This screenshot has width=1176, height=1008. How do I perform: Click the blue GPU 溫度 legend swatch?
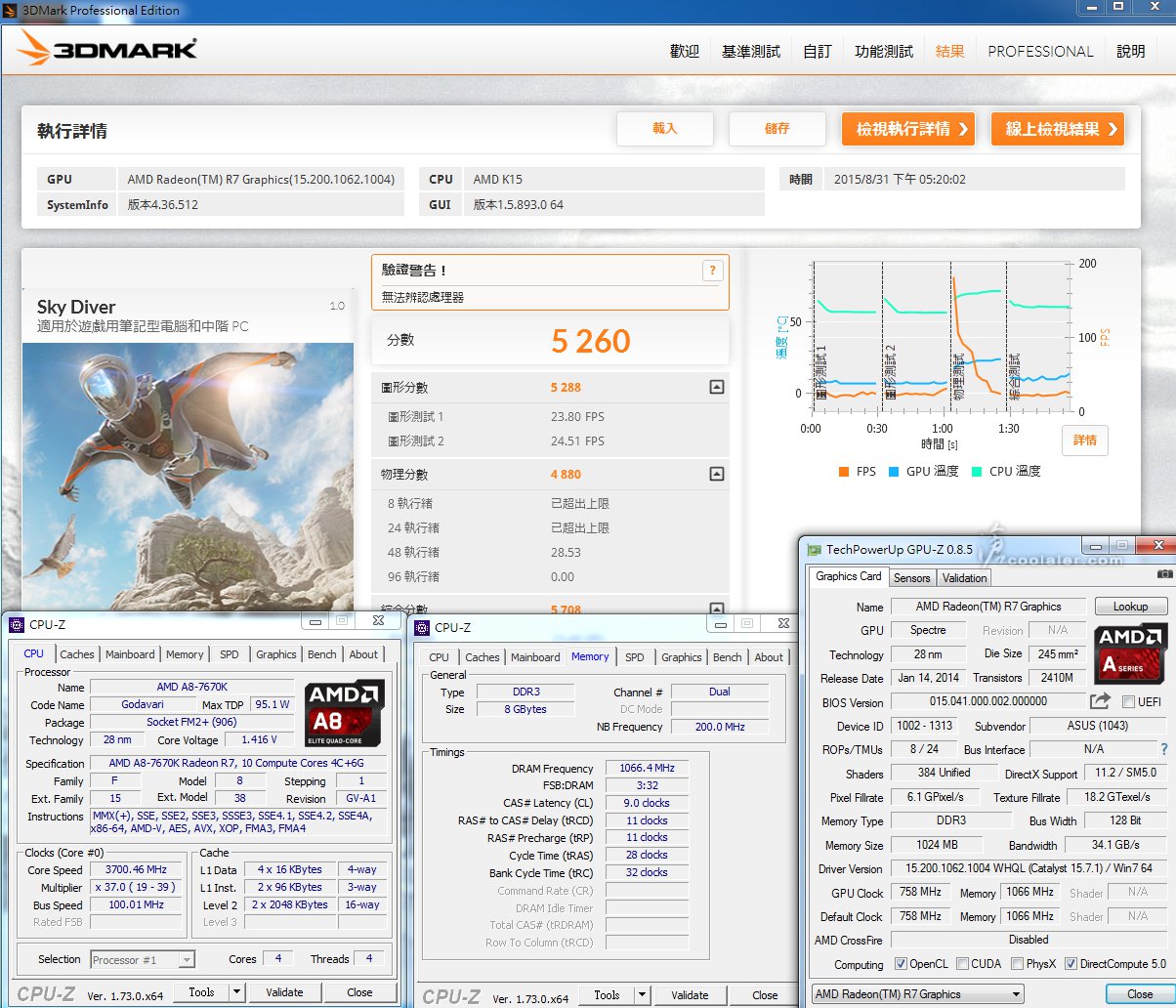click(894, 472)
